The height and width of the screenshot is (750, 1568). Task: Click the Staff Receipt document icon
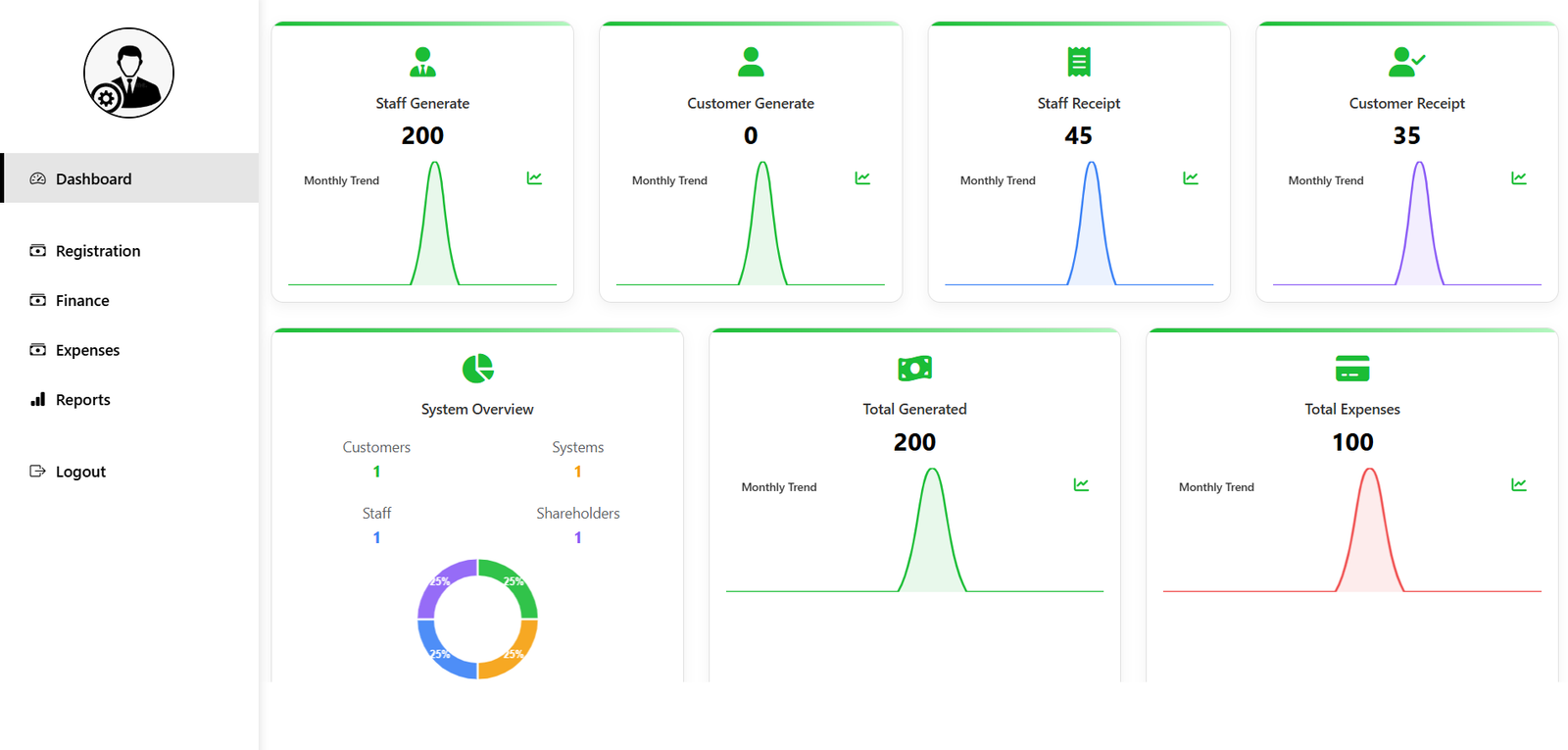pos(1078,62)
